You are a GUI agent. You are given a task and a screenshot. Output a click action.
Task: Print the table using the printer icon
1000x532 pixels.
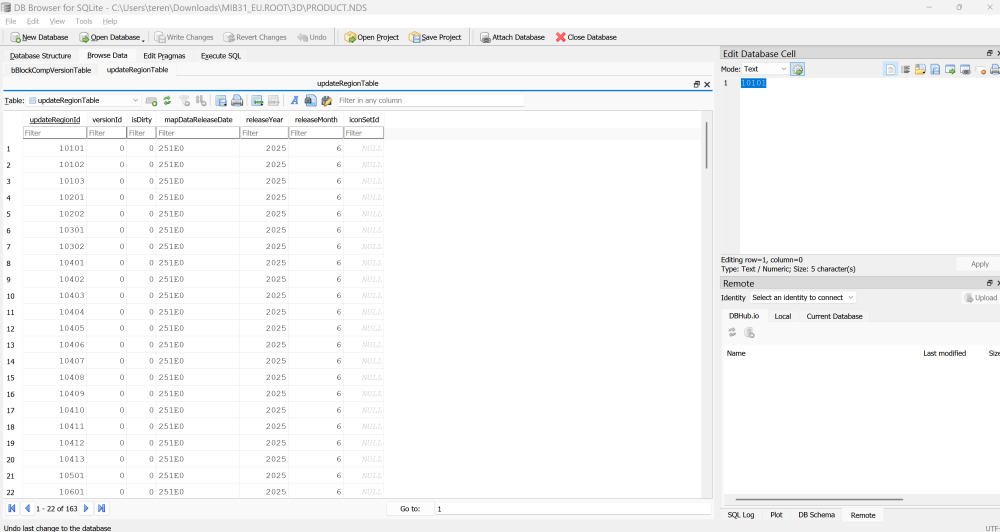point(237,100)
